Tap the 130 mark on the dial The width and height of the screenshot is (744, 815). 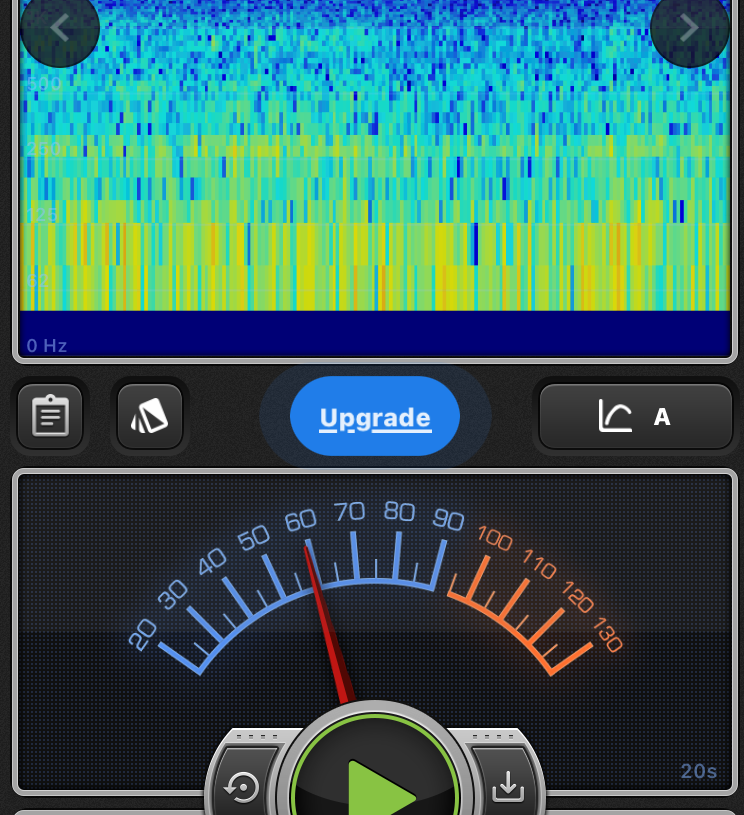point(607,636)
